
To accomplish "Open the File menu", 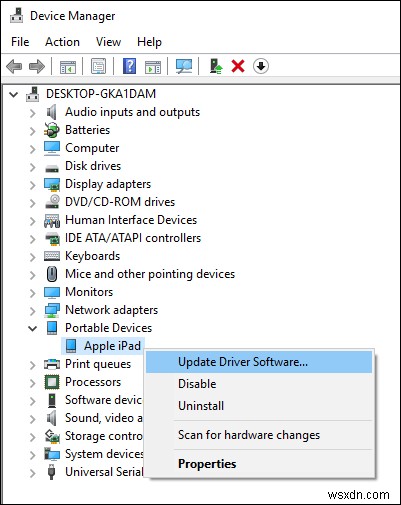I will (x=20, y=42).
